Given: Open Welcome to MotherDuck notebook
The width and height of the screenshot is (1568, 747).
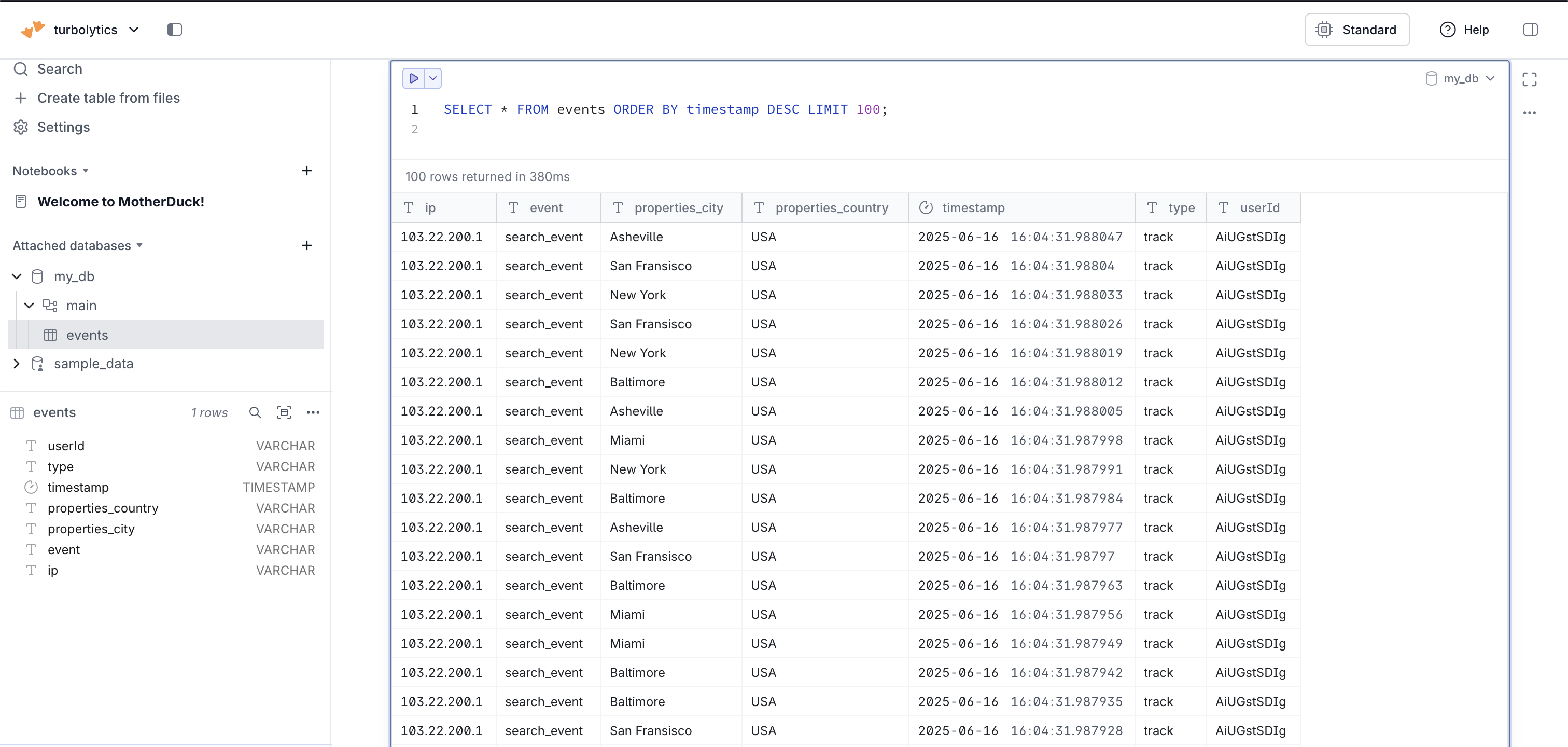Looking at the screenshot, I should 120,201.
